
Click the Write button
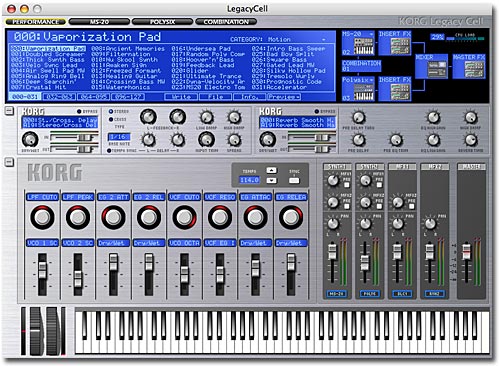pos(181,97)
